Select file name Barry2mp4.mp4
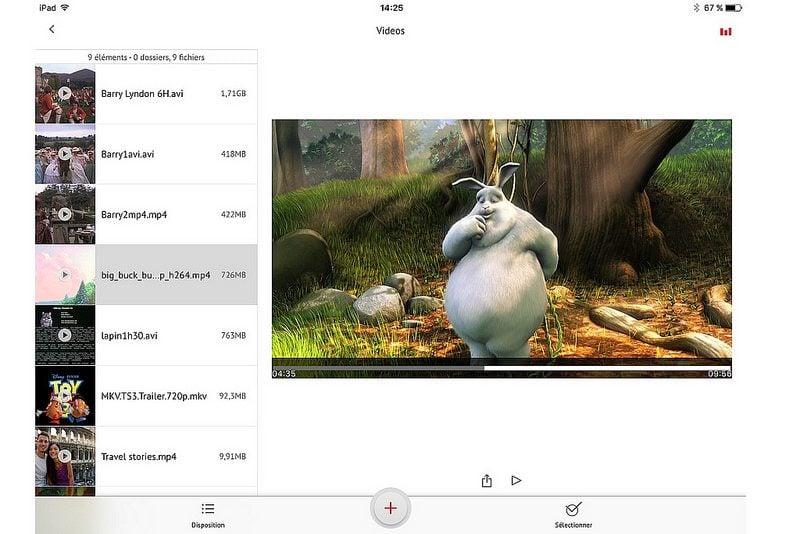 coord(134,215)
